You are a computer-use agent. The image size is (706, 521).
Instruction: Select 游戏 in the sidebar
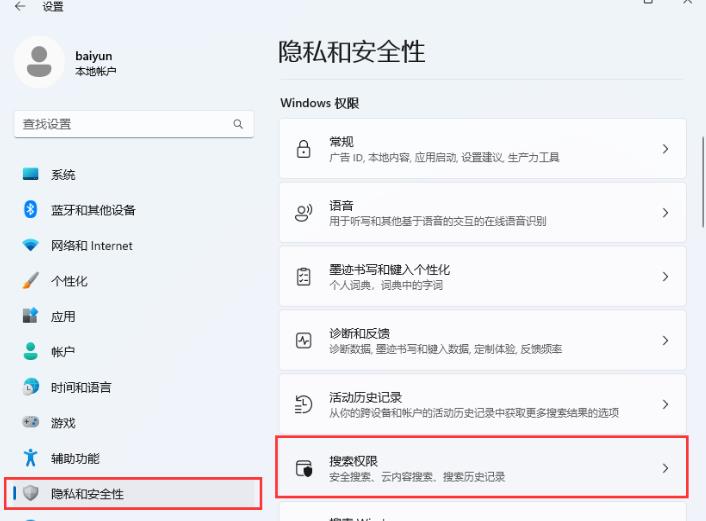click(x=133, y=423)
